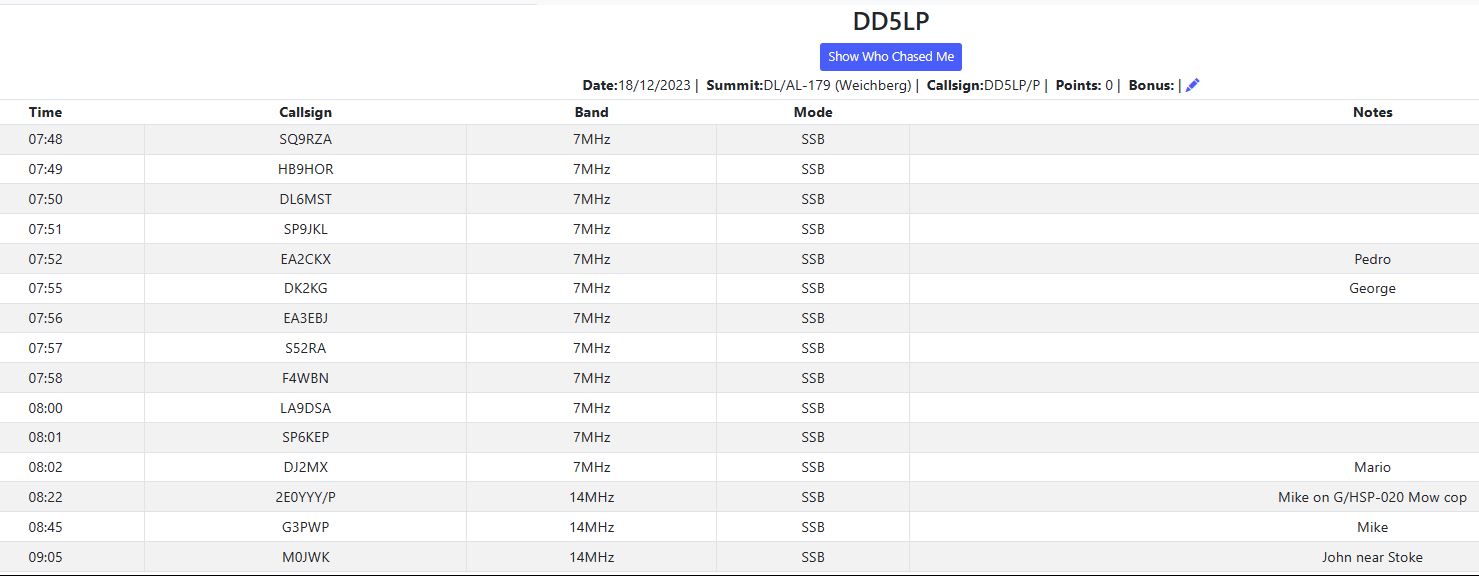Click the Callsign column header
1479x588 pixels.
(x=305, y=112)
